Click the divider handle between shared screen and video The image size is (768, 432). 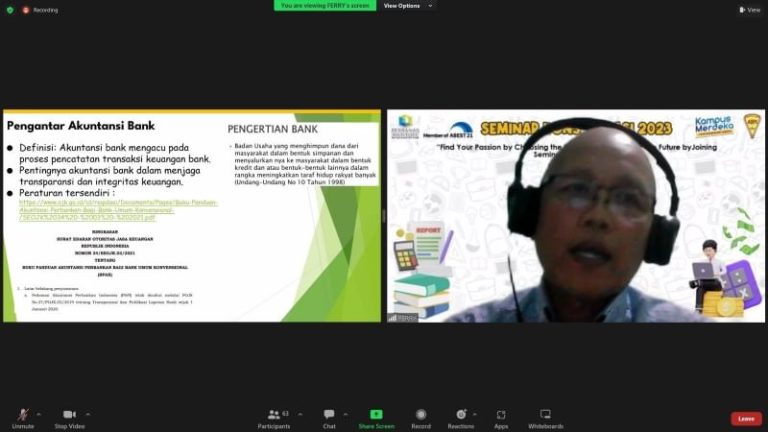pos(384,216)
